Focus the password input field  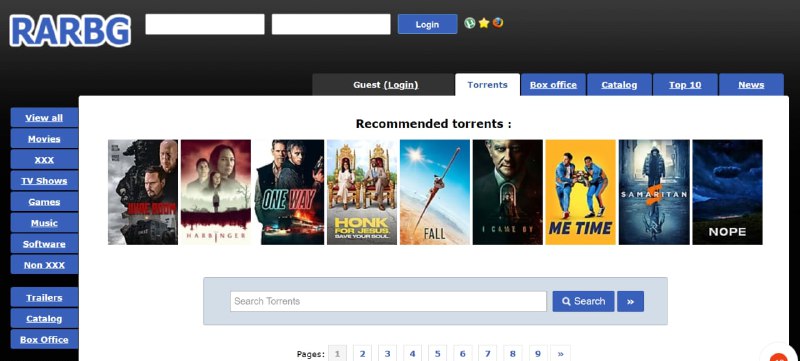point(331,24)
